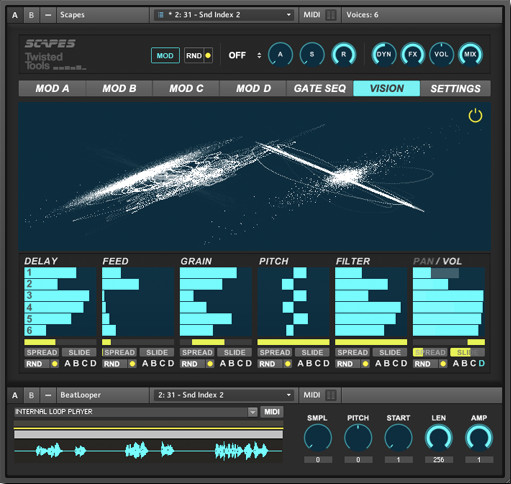Click the GRAIN SPREAD button
Screen dimensions: 511x484
[197, 352]
